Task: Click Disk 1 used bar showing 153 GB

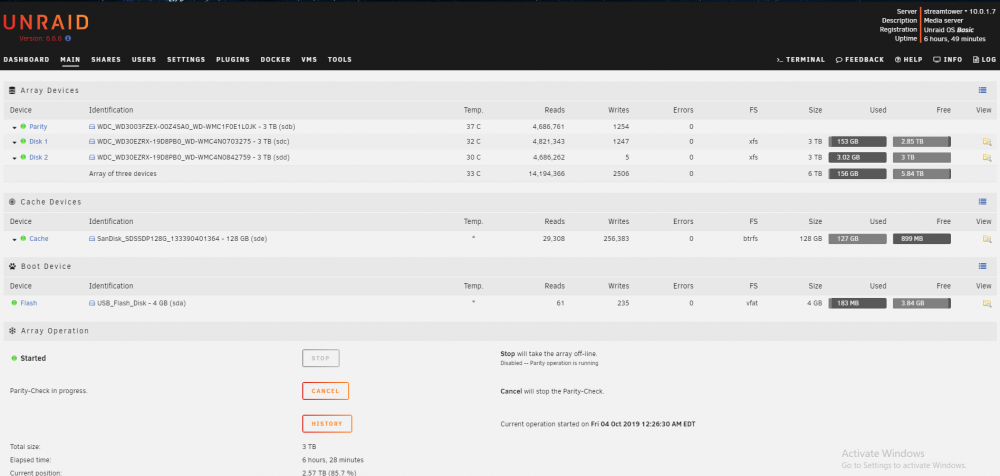Action: [x=857, y=142]
